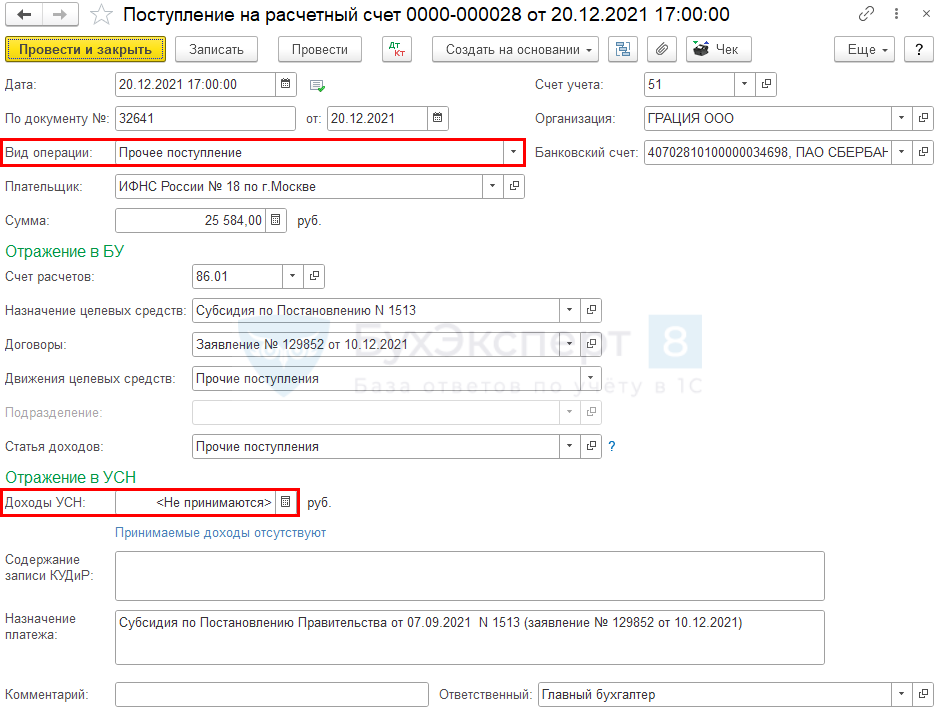
Task: Open the Еще menu
Action: click(x=864, y=49)
